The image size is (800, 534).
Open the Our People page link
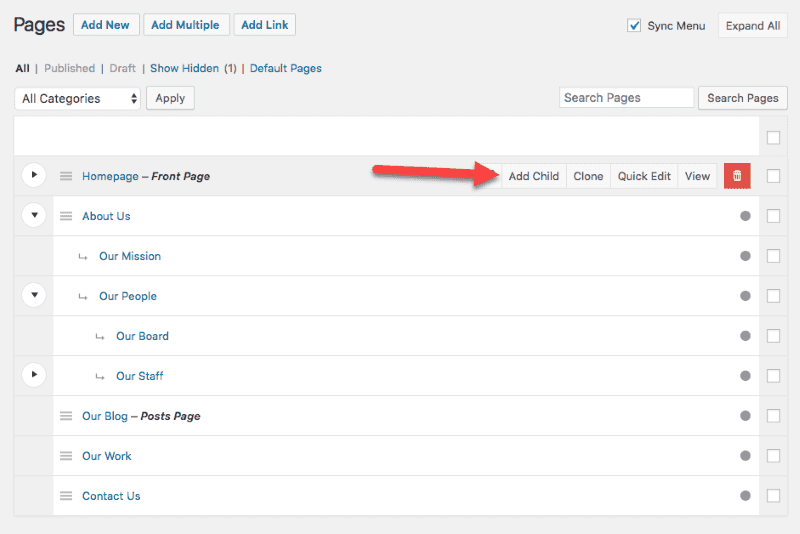pos(128,296)
